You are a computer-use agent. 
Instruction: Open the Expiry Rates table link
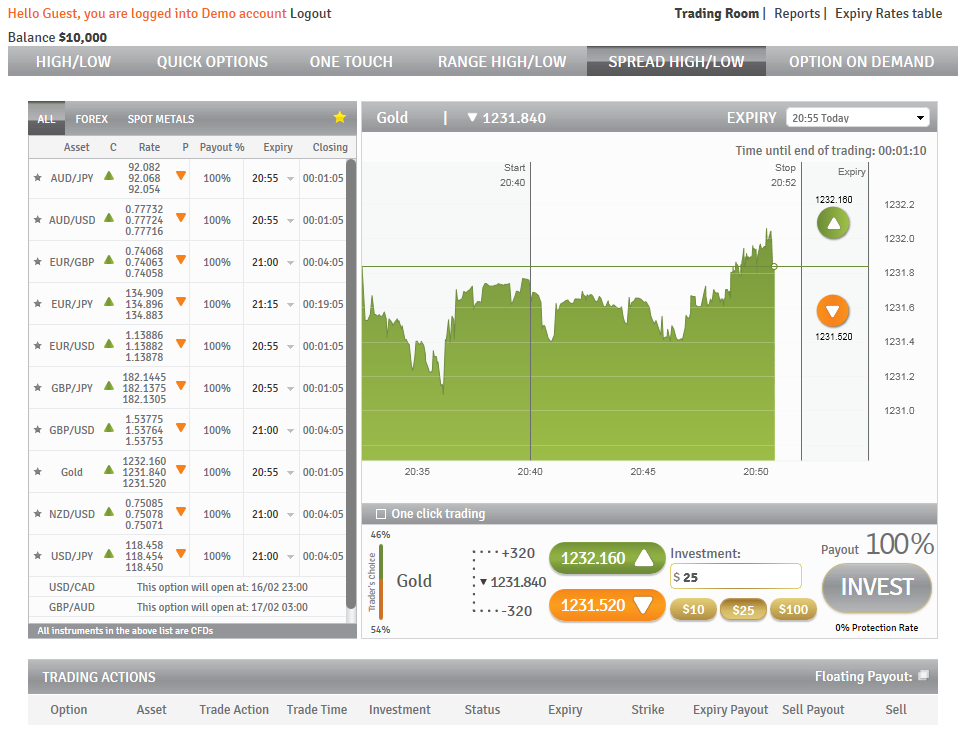point(888,14)
